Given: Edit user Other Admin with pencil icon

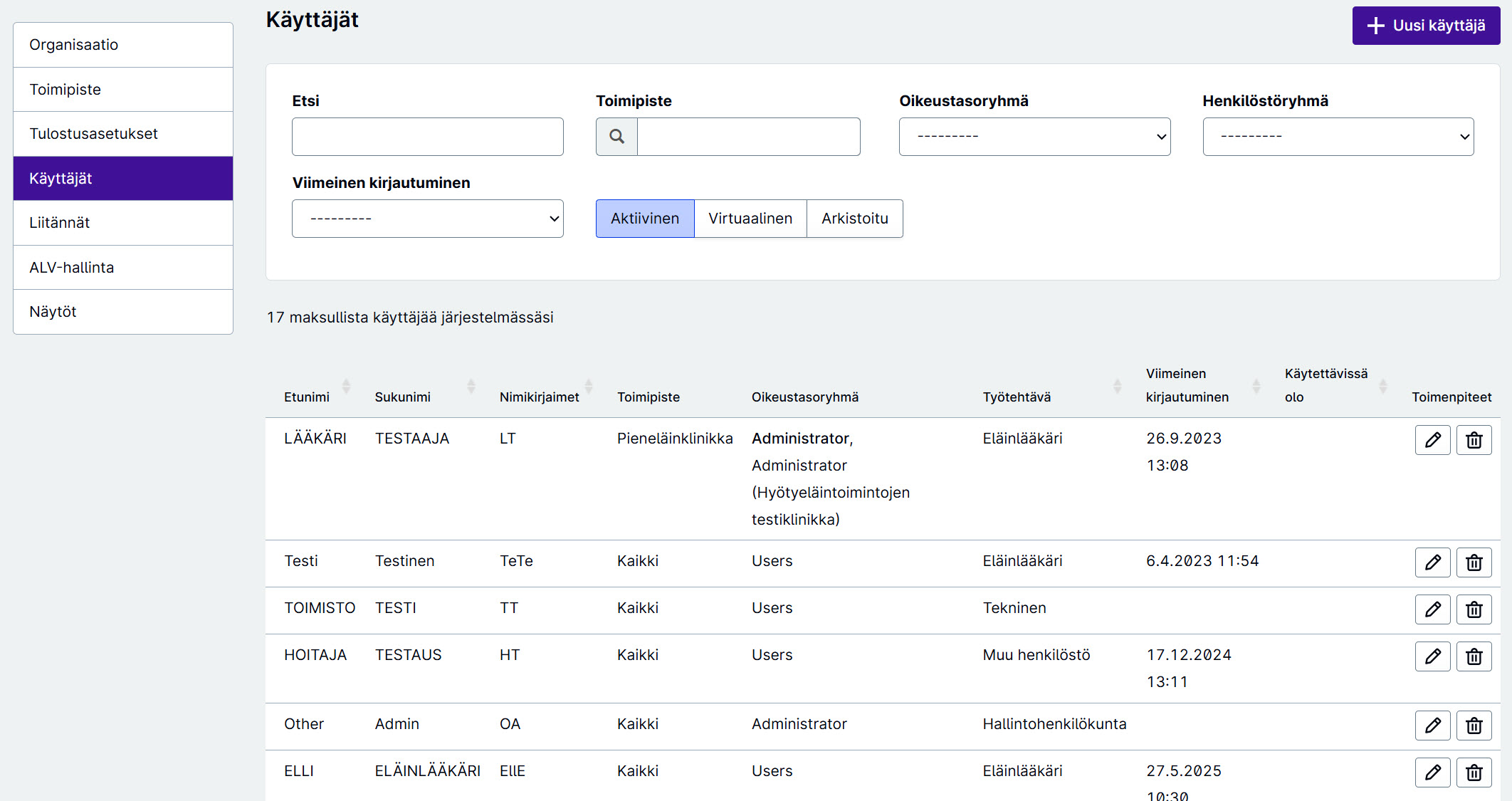Looking at the screenshot, I should (x=1432, y=726).
